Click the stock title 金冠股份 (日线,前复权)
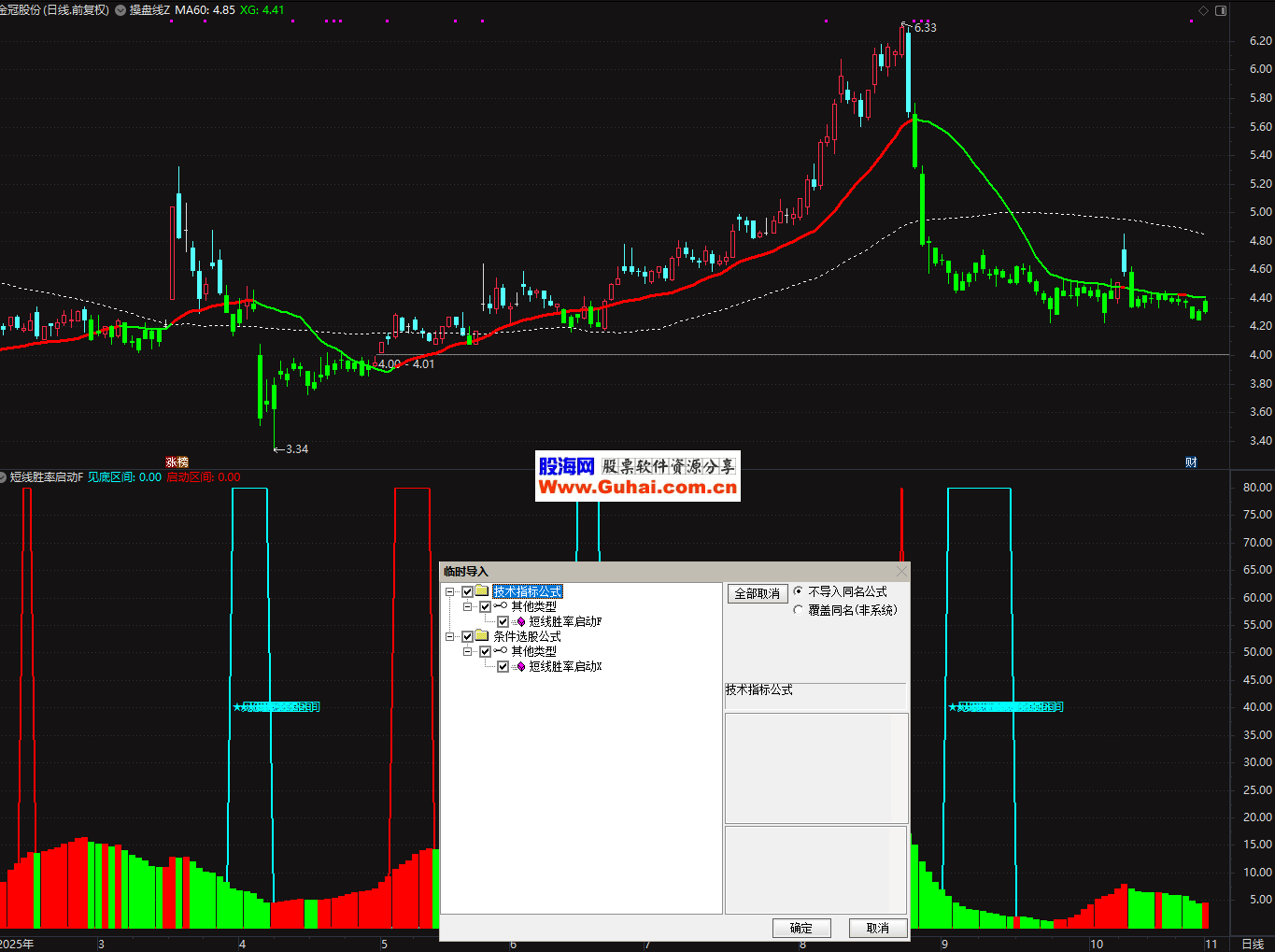This screenshot has width=1275, height=952. [x=55, y=10]
